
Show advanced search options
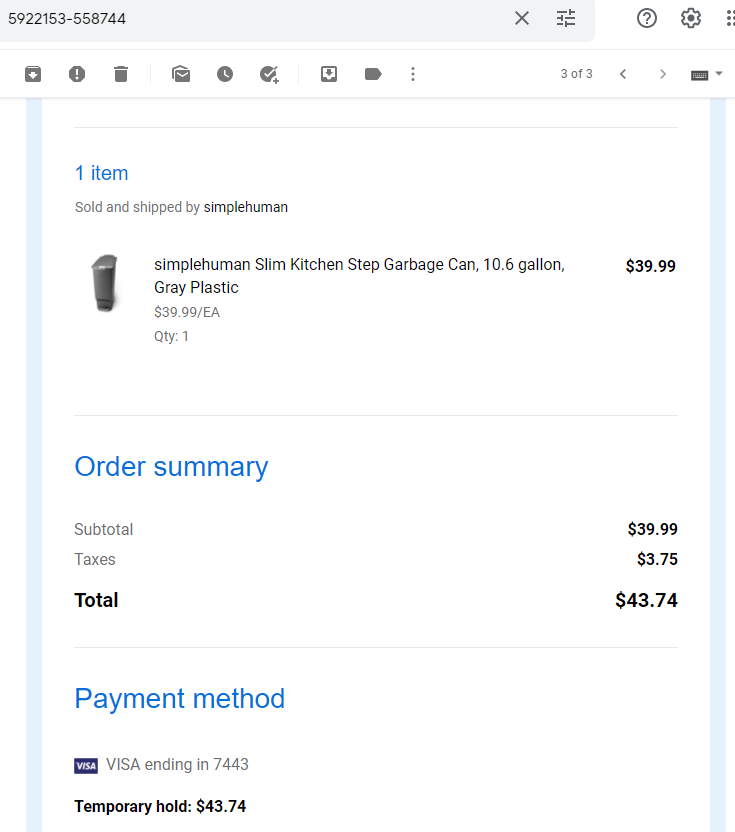[x=566, y=18]
